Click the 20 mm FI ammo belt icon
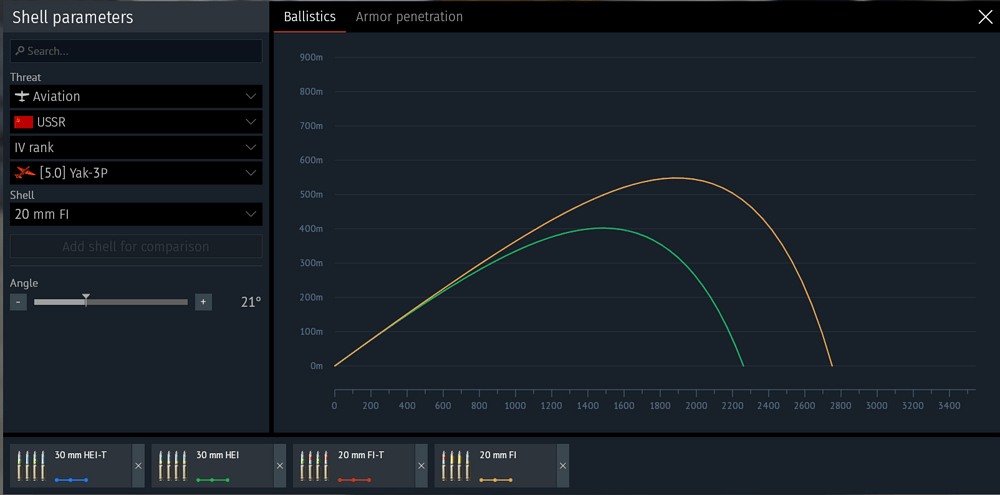The image size is (1000, 495). coord(457,463)
